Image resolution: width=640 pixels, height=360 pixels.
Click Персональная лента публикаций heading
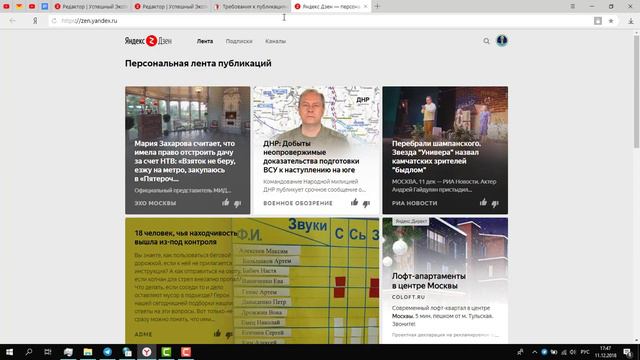(x=198, y=63)
